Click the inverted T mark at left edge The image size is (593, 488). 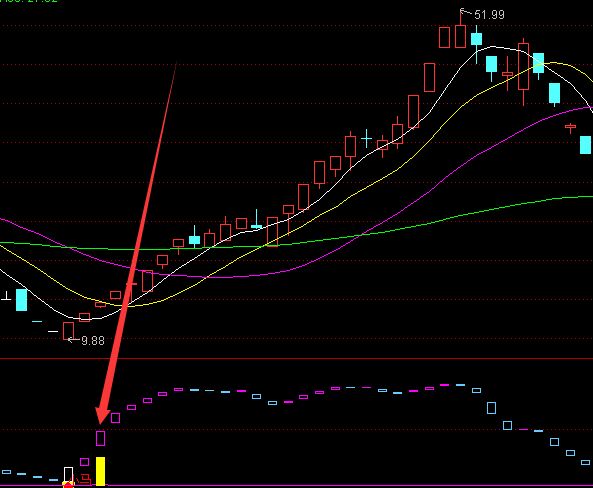coord(6,296)
